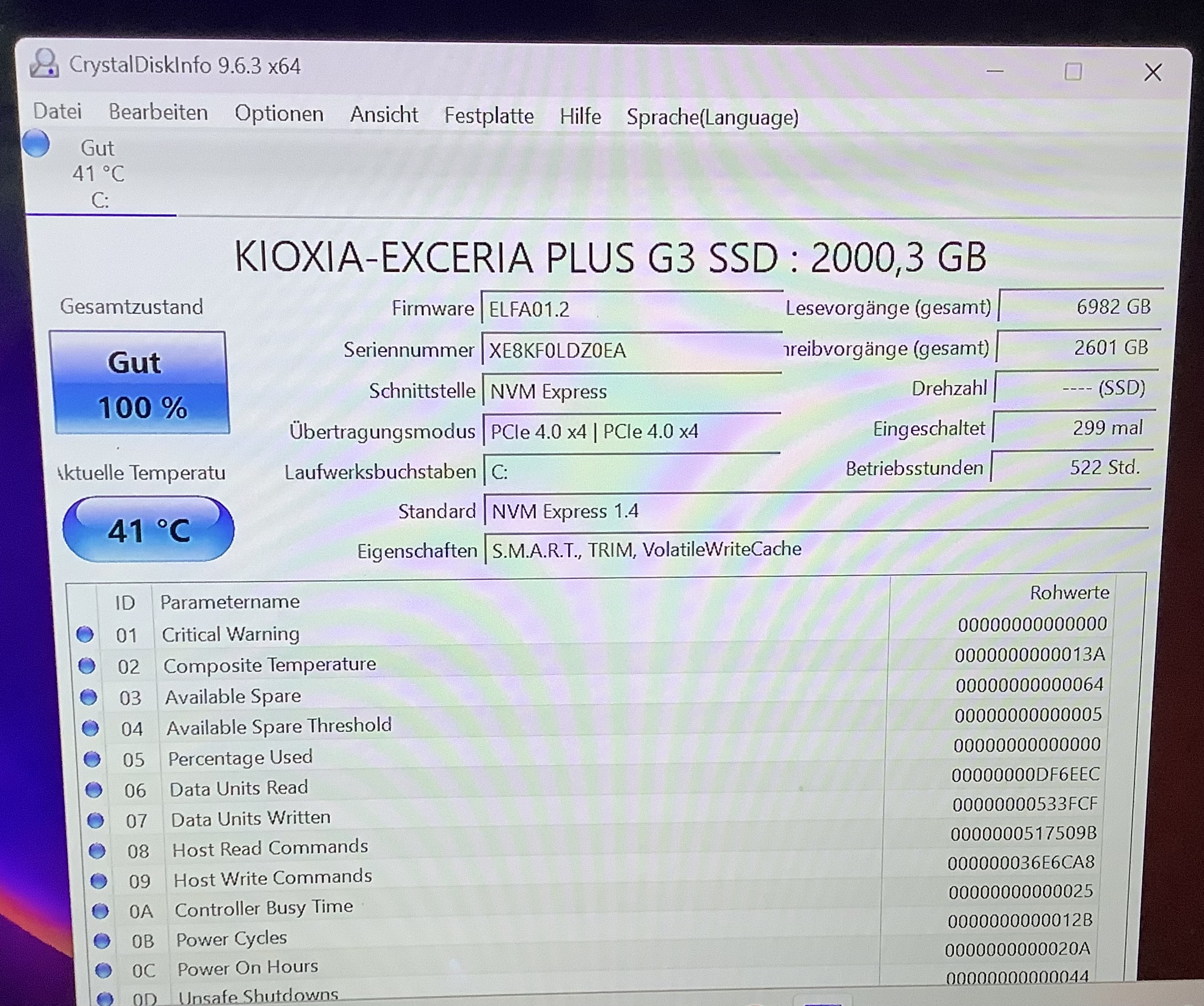Image resolution: width=1204 pixels, height=1006 pixels.
Task: Click the Rohwerte column header
Action: (x=1069, y=593)
